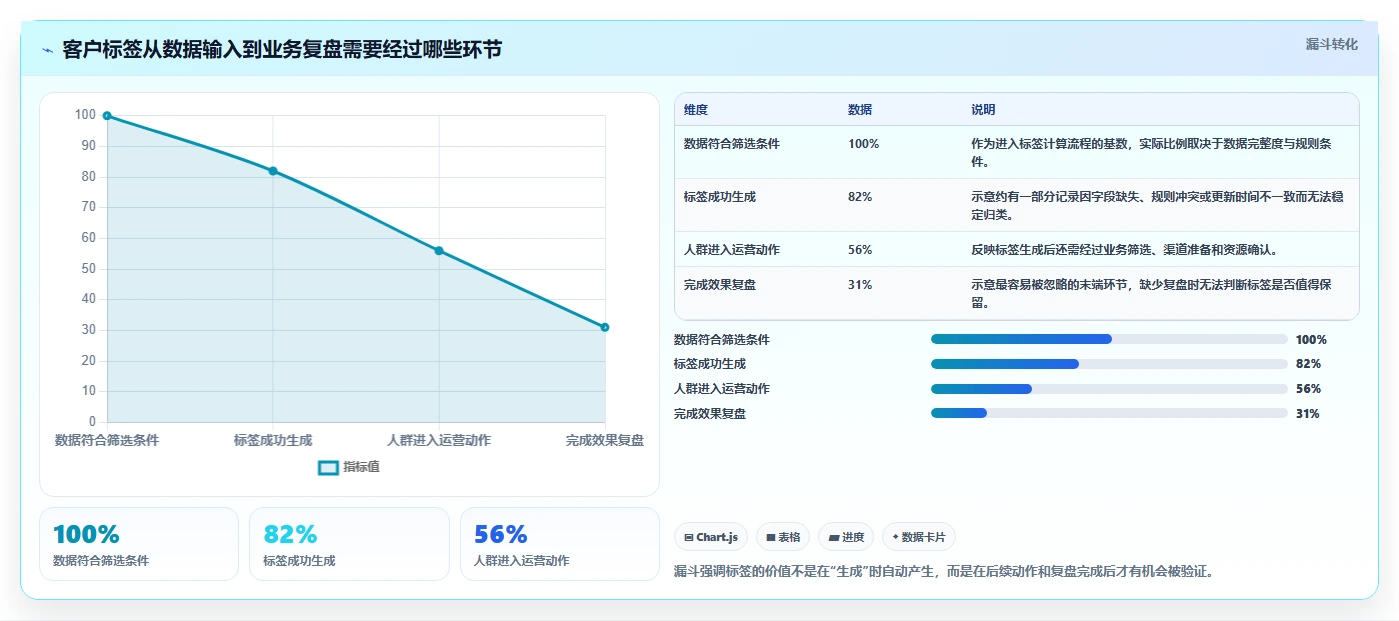Screen dimensions: 1399x621
Task: Click the 100% value in table
Action: 863,144
